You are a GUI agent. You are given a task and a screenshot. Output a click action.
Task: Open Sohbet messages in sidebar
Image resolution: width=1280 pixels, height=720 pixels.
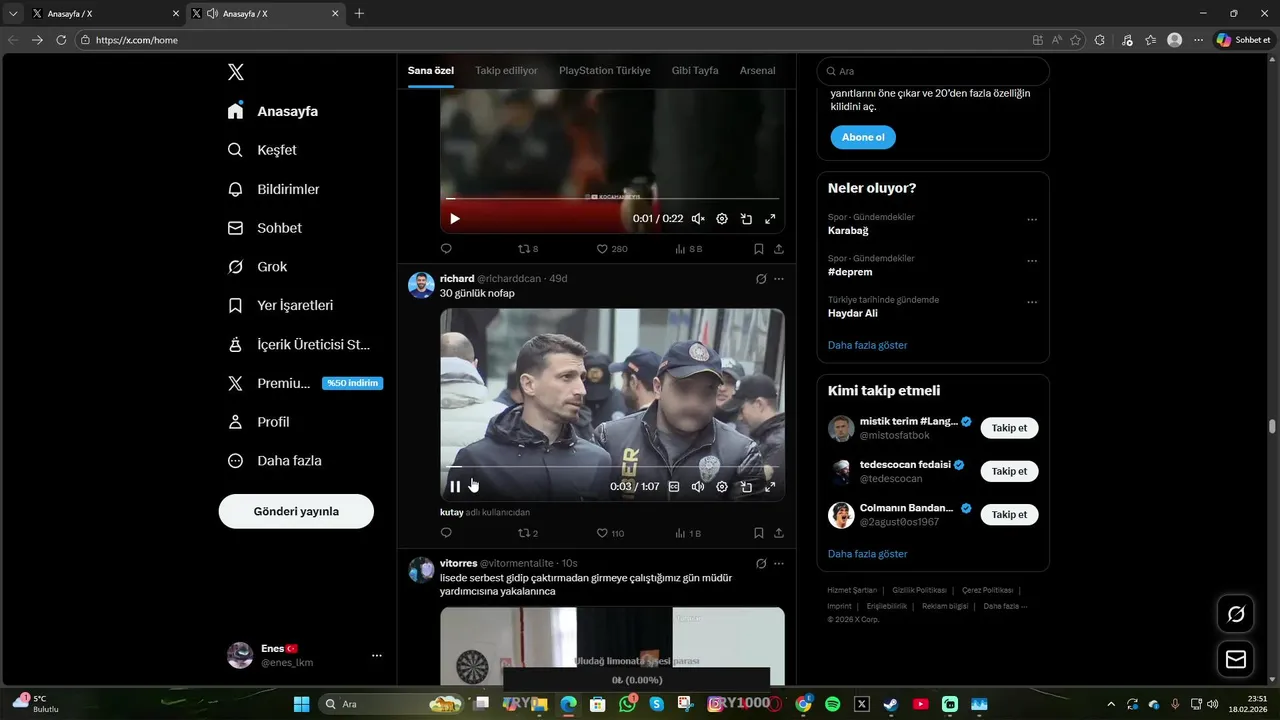(265, 228)
